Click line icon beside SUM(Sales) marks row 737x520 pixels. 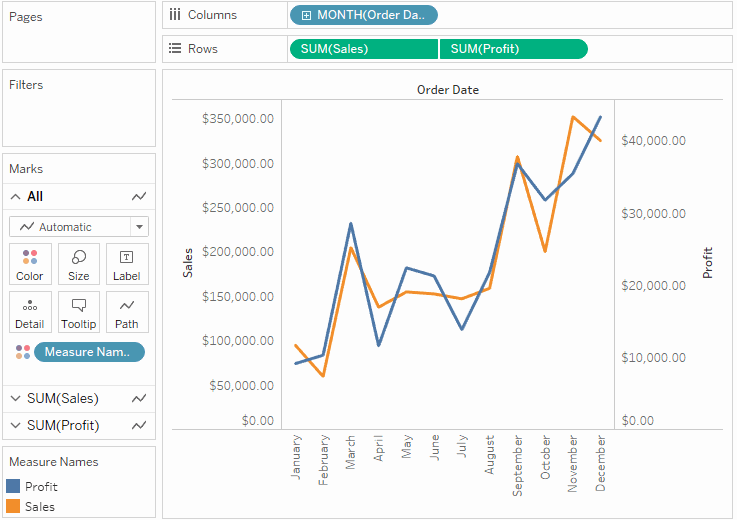[x=139, y=399]
